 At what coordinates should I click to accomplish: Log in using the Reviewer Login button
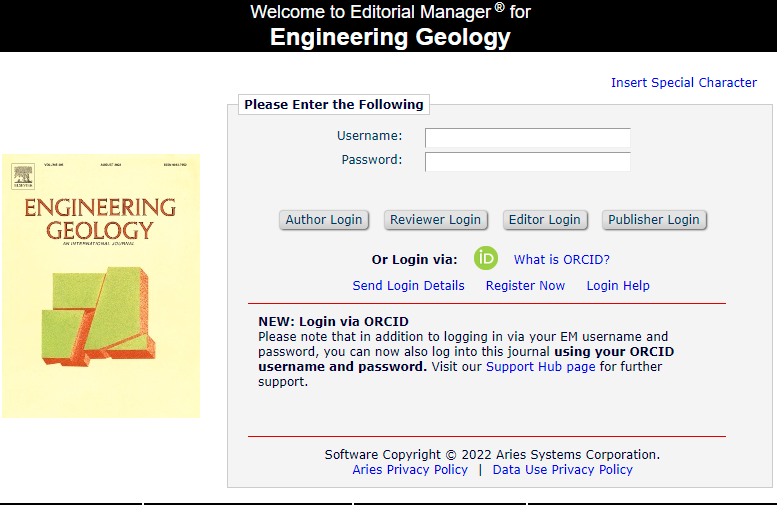(435, 220)
